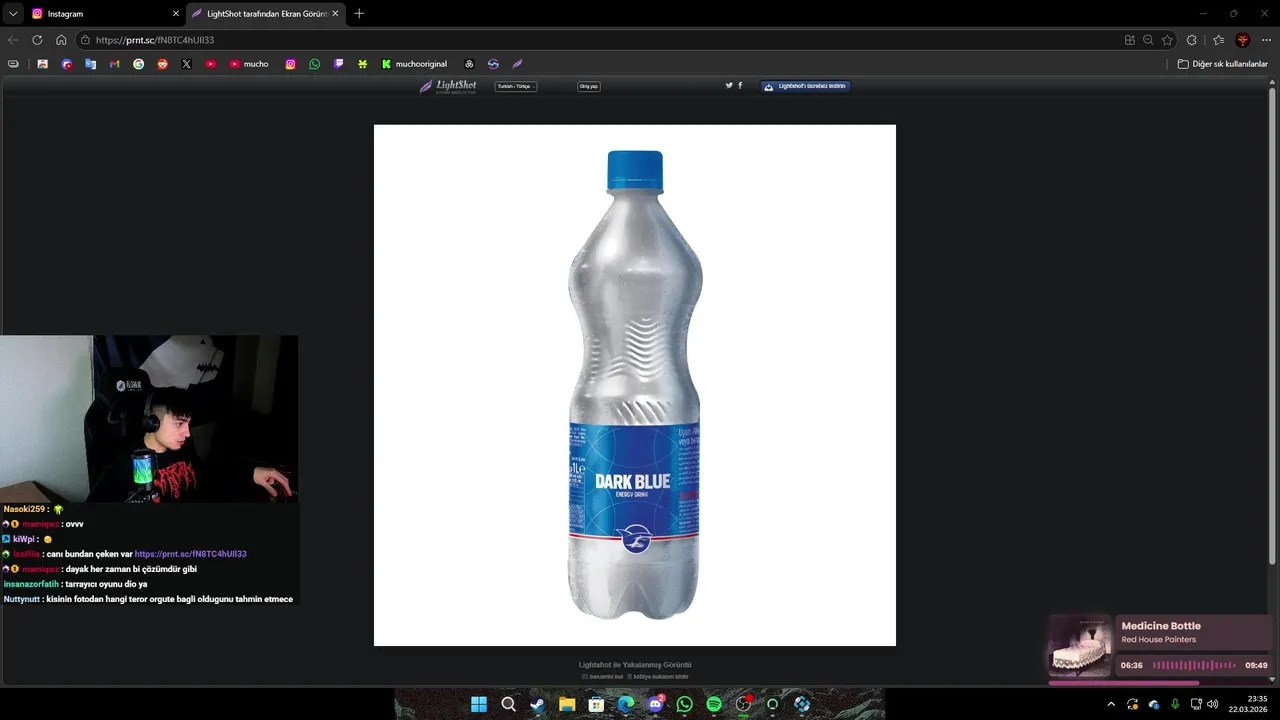Open the volume speaker tray icon

(1213, 704)
